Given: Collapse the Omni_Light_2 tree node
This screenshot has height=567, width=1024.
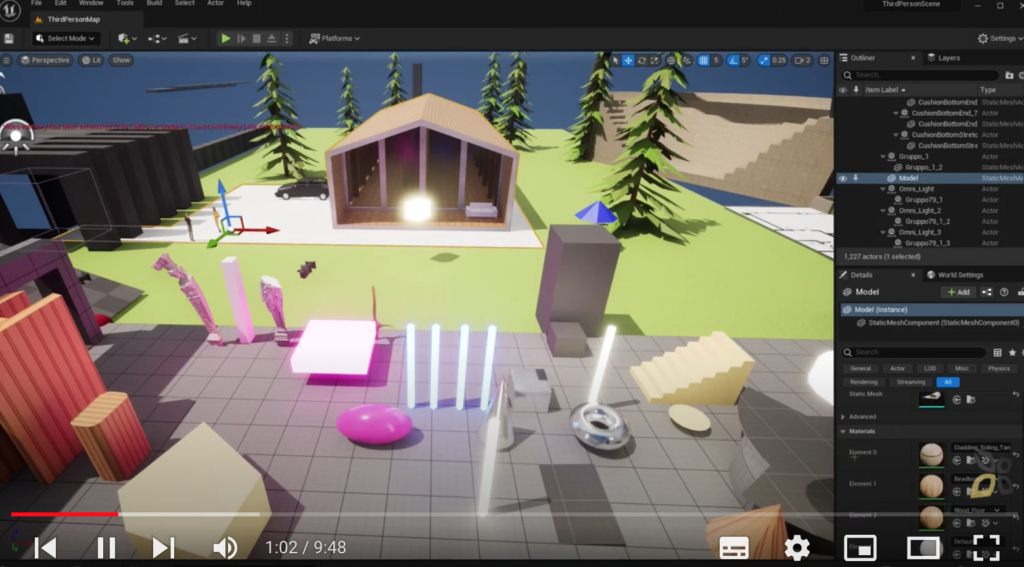Looking at the screenshot, I should 884,211.
